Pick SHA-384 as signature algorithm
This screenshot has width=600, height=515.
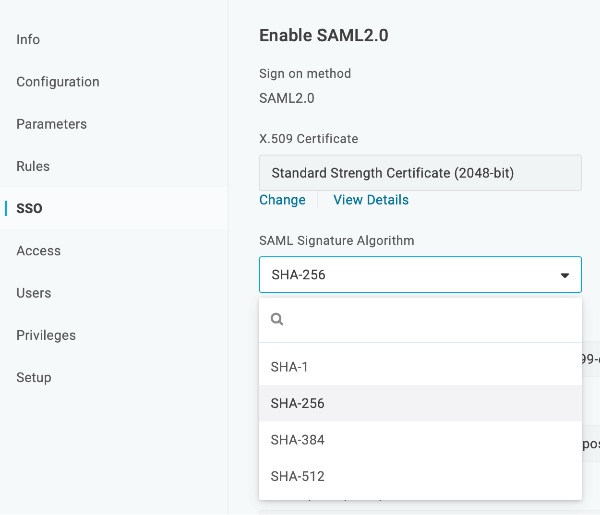click(298, 440)
